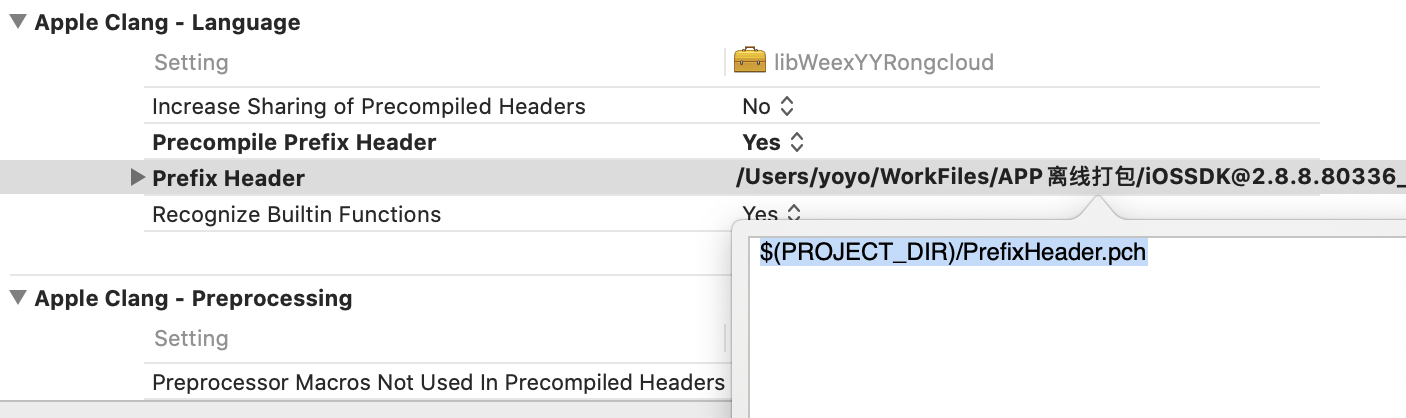Expand the Prefix Header disclosure triangle
The image size is (1406, 418).
click(138, 178)
